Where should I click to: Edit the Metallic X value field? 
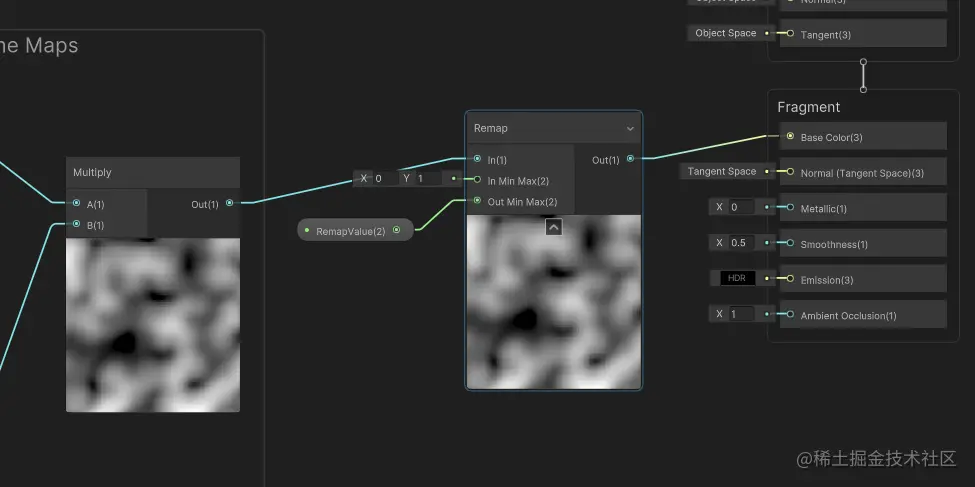pos(741,207)
